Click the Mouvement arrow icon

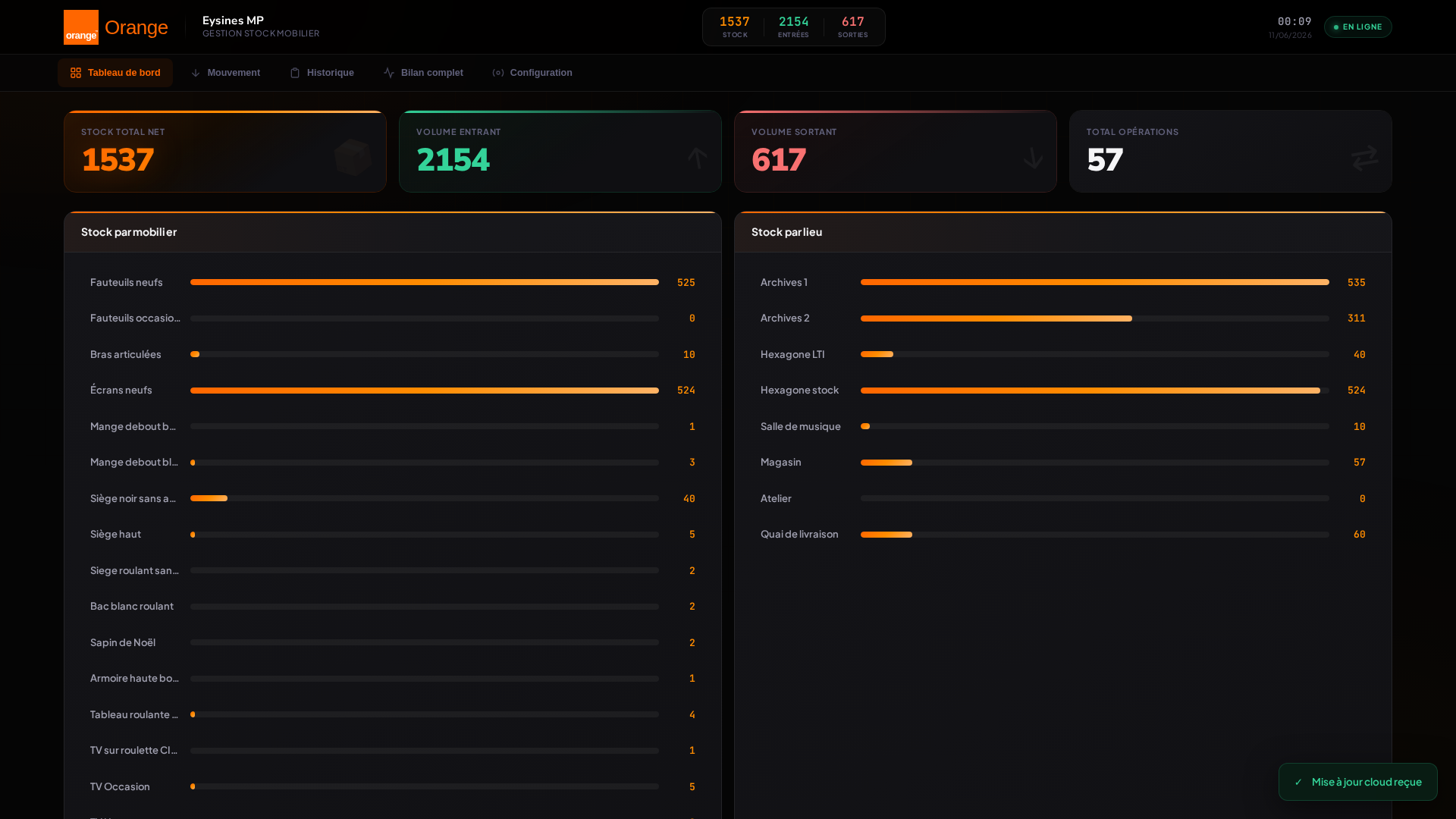coord(196,73)
